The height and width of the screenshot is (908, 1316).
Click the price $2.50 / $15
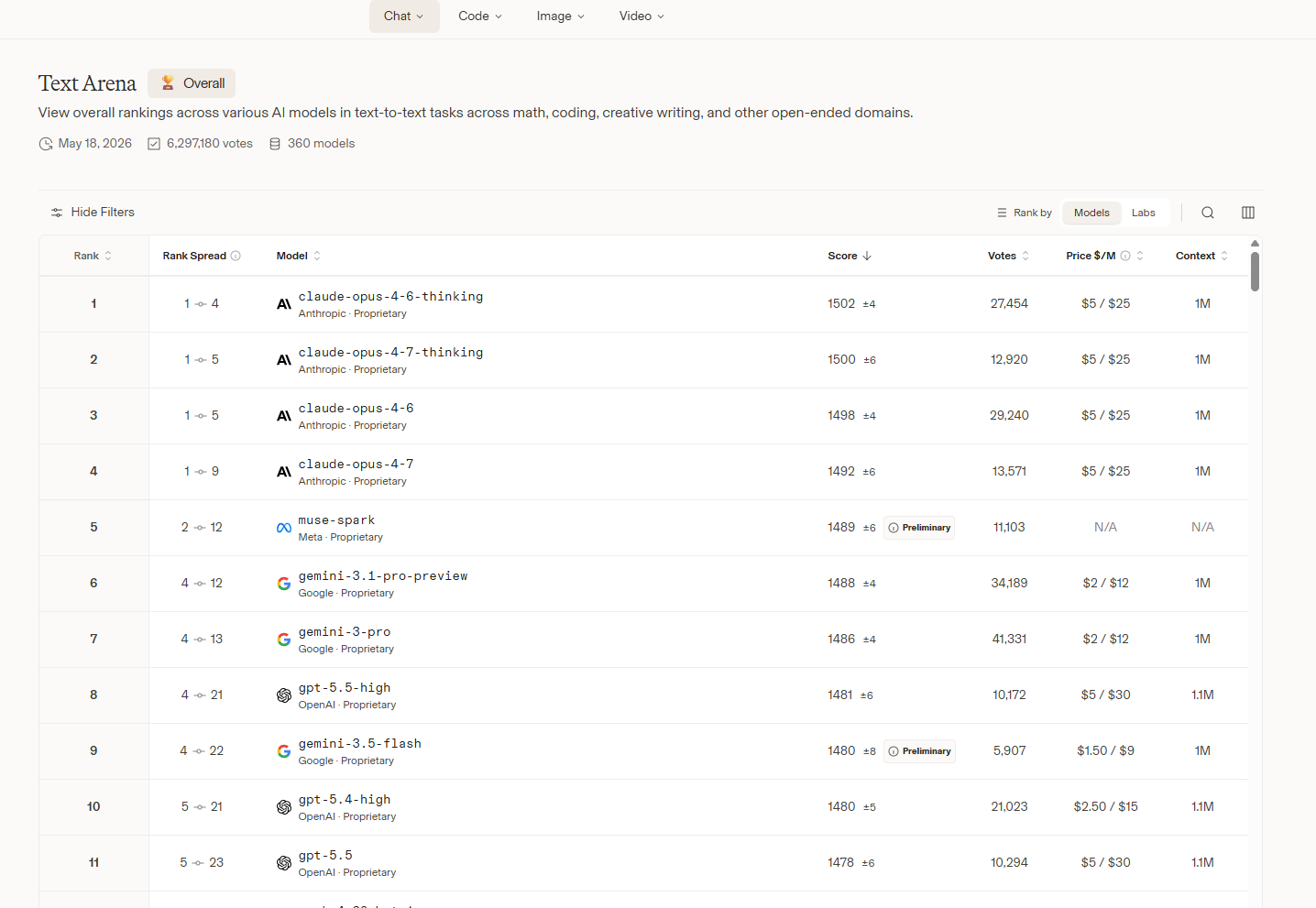point(1105,807)
